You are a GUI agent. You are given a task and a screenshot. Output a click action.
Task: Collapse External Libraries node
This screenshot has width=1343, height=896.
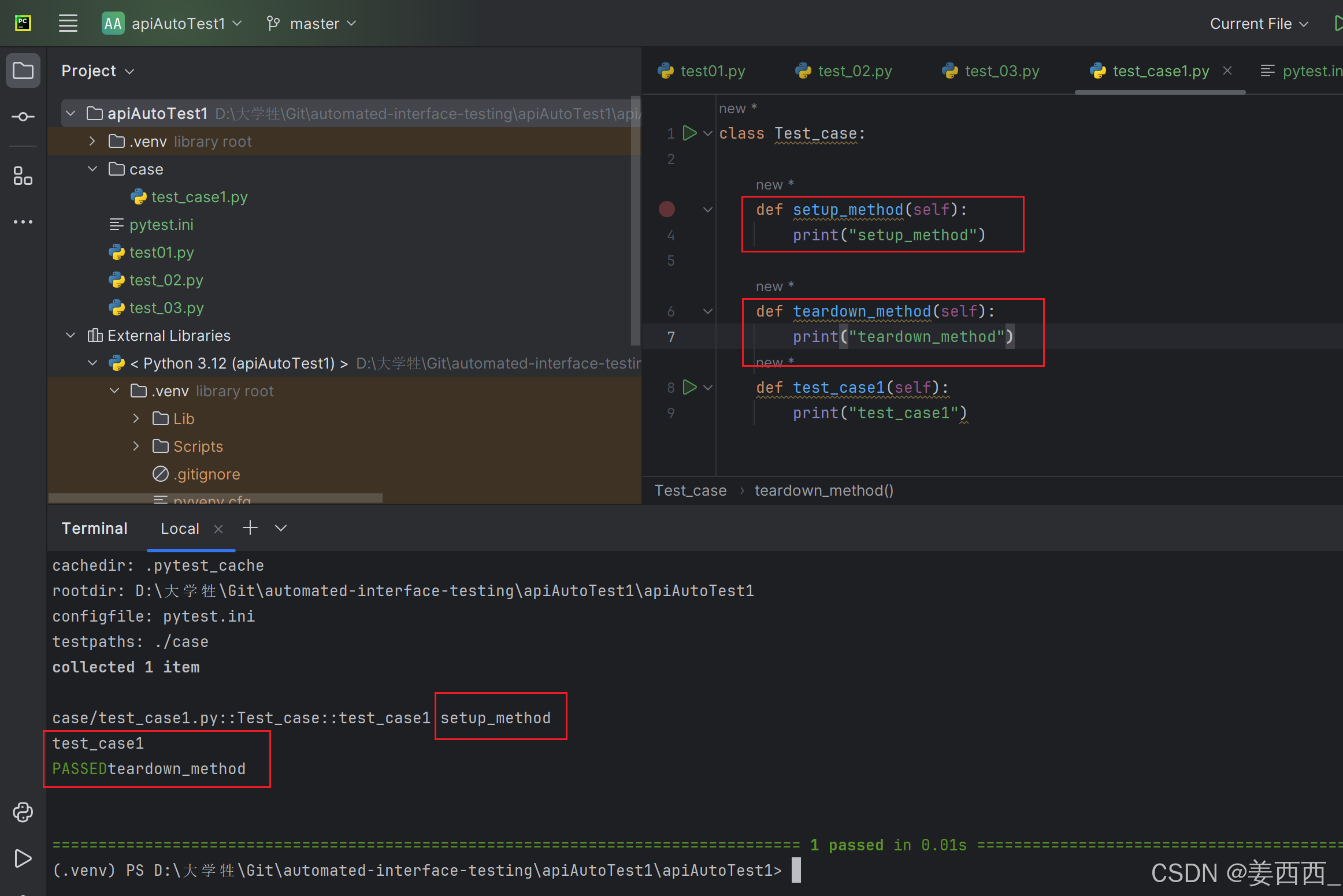coord(71,335)
